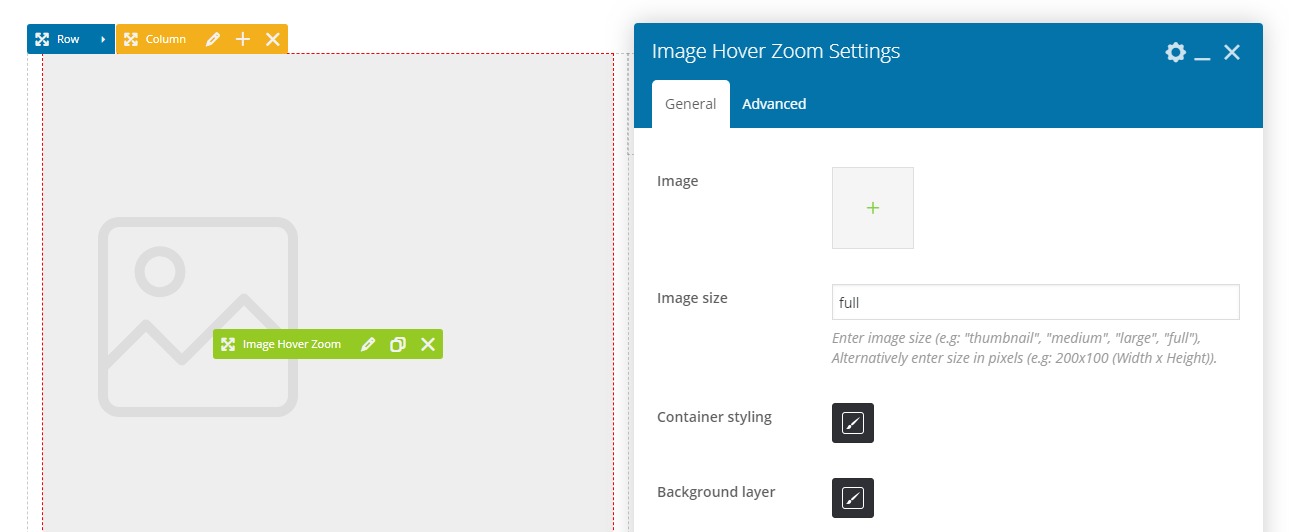This screenshot has width=1289, height=532.
Task: Remove the Image Hover Zoom element
Action: point(428,344)
